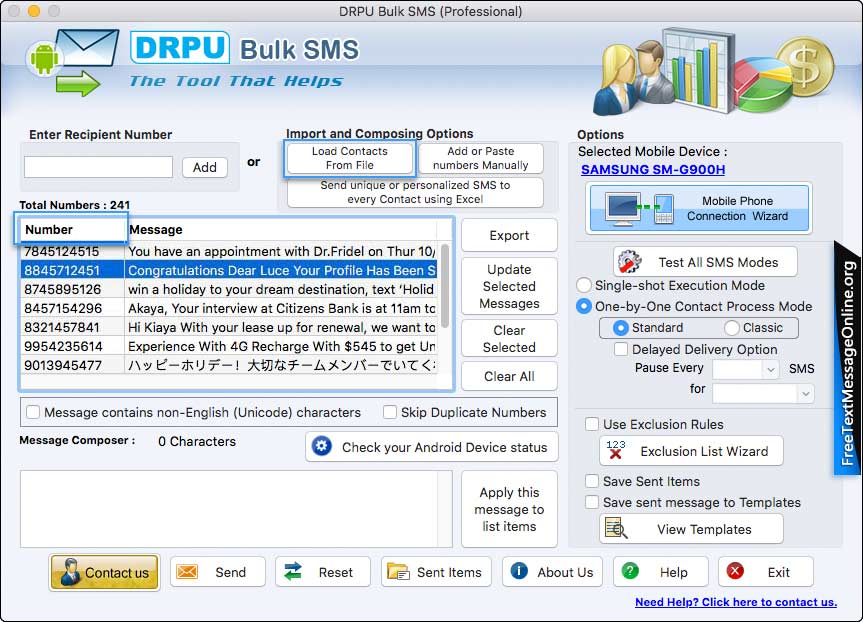This screenshot has height=622, width=863.
Task: Open Need Help? Click here to contact us link
Action: 736,602
